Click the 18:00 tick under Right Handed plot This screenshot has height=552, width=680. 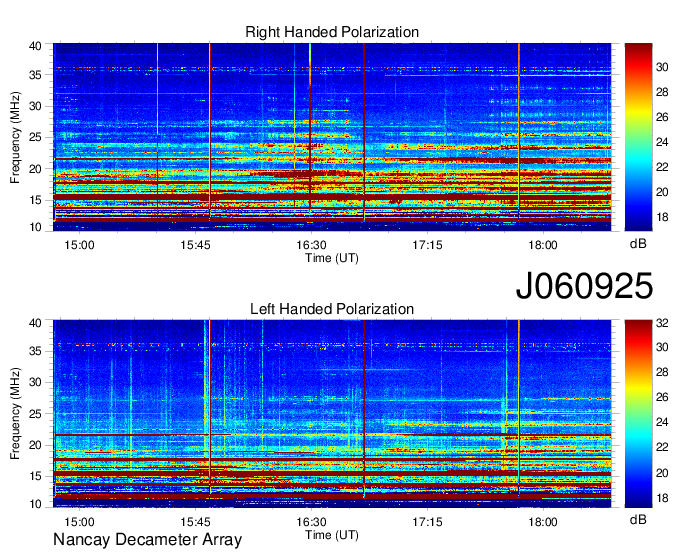click(x=543, y=245)
